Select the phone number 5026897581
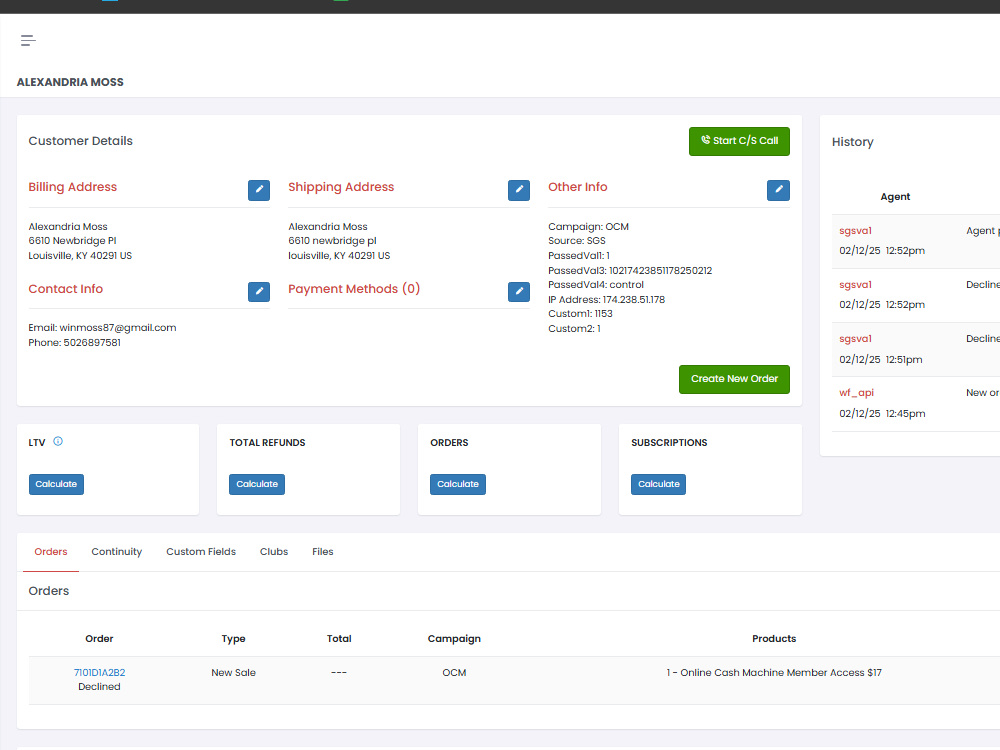 coord(92,342)
